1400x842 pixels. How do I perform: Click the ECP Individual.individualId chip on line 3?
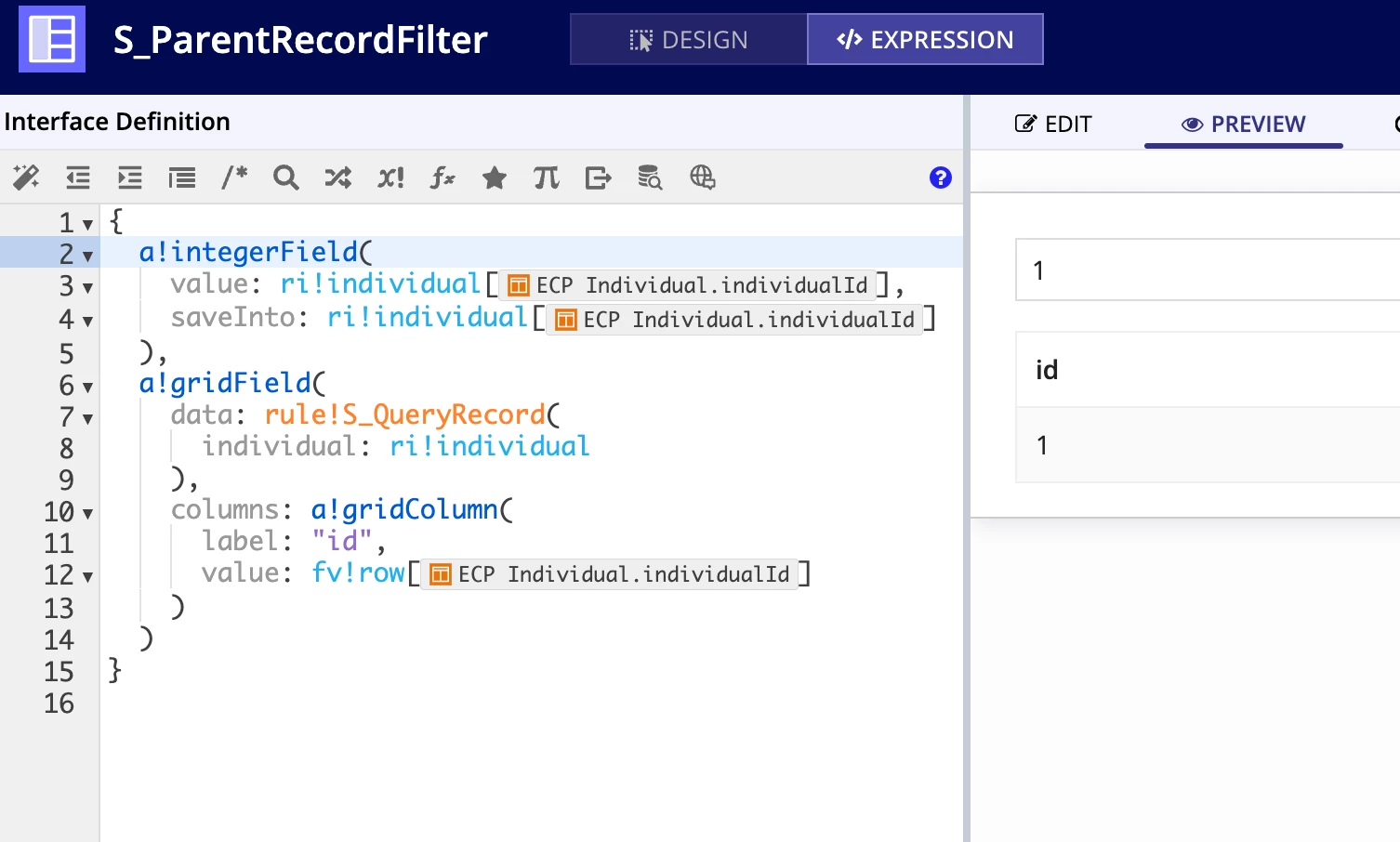[x=689, y=285]
